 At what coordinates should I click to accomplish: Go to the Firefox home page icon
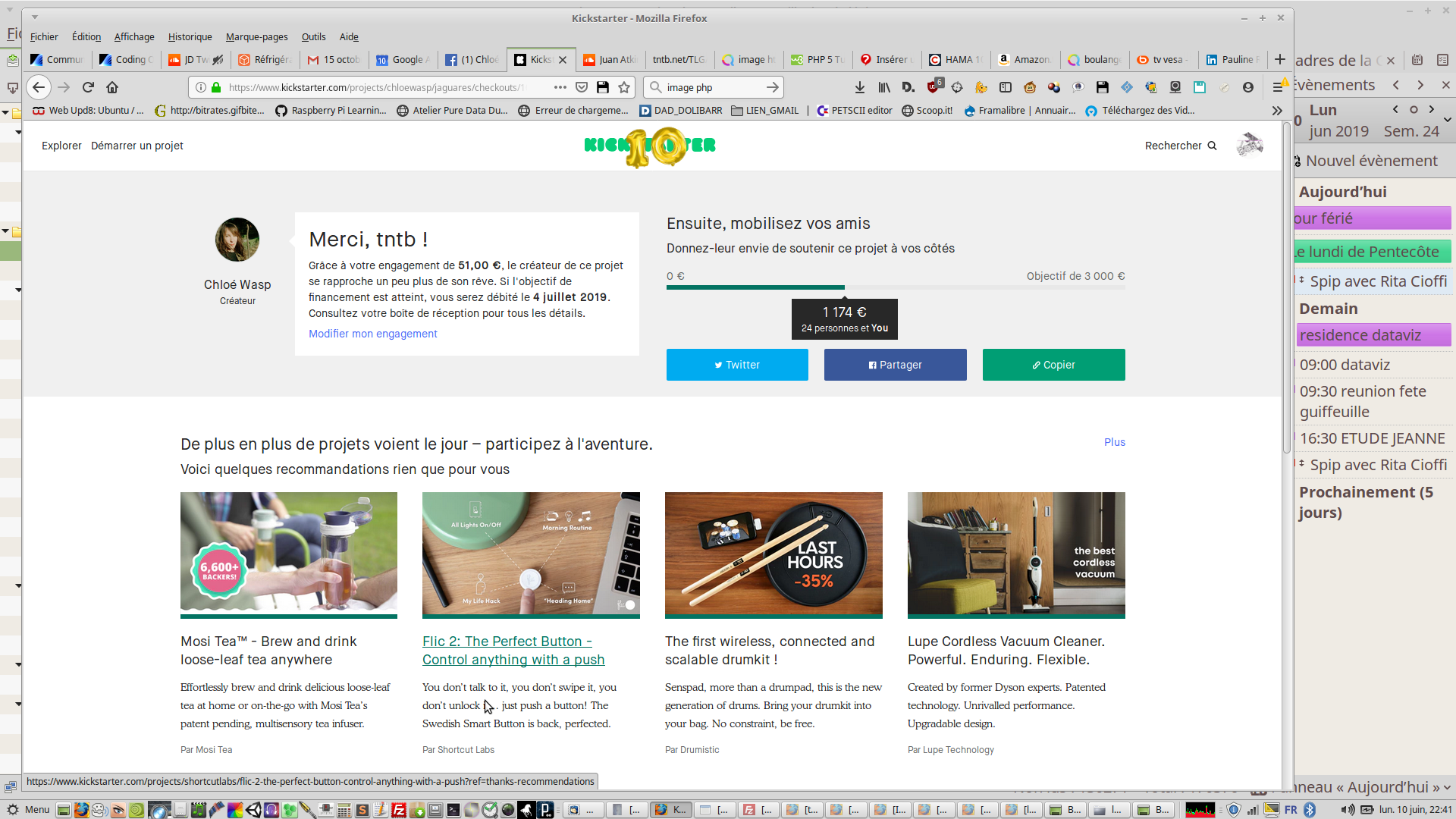tap(112, 87)
